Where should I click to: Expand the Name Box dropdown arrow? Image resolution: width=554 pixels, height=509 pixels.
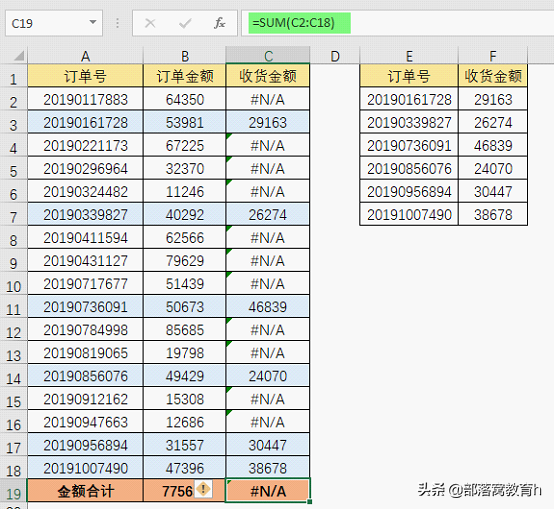coord(93,22)
